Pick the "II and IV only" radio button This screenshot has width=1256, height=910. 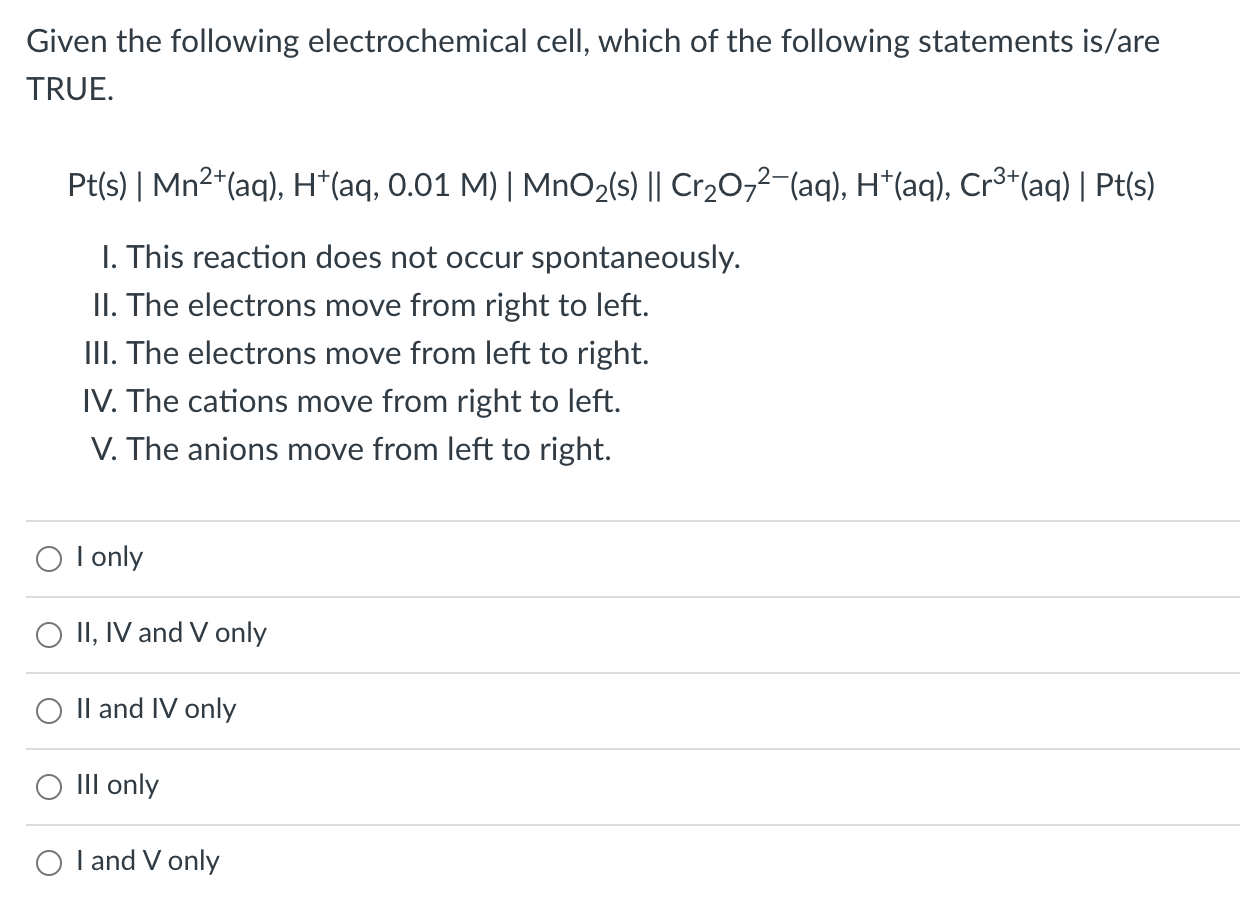(50, 712)
